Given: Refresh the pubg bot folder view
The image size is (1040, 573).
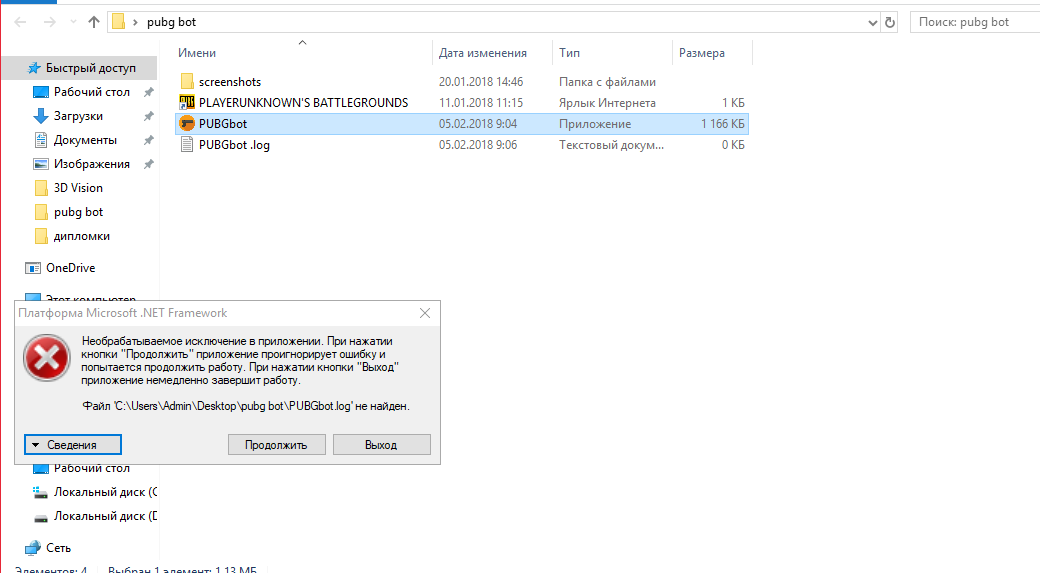Looking at the screenshot, I should point(890,23).
